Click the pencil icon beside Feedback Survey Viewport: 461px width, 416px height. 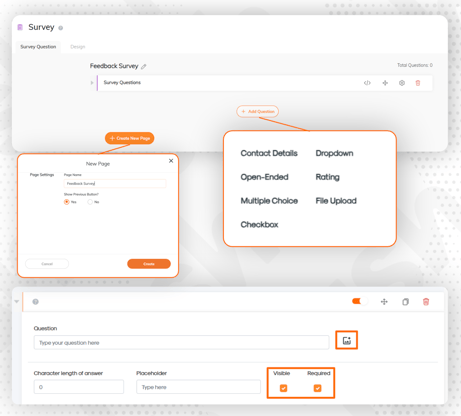click(x=143, y=67)
